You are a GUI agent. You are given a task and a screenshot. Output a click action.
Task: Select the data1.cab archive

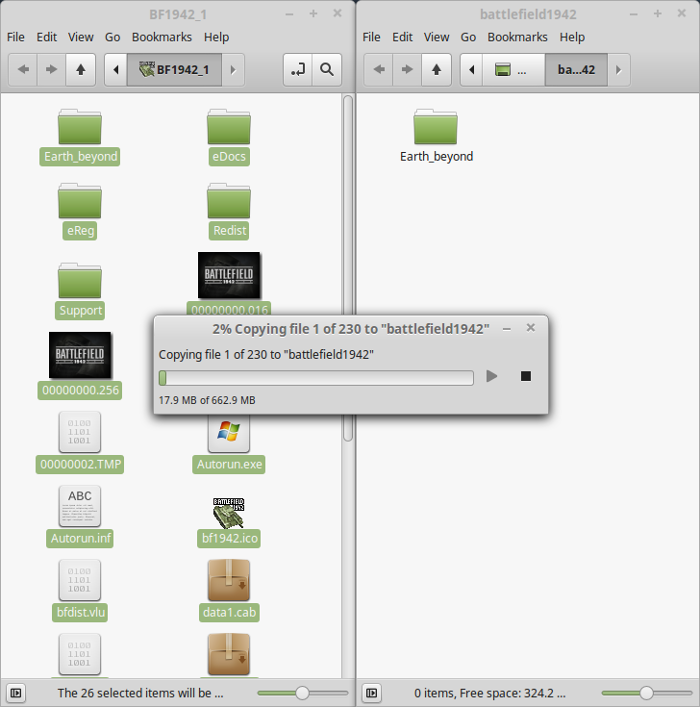pyautogui.click(x=229, y=590)
